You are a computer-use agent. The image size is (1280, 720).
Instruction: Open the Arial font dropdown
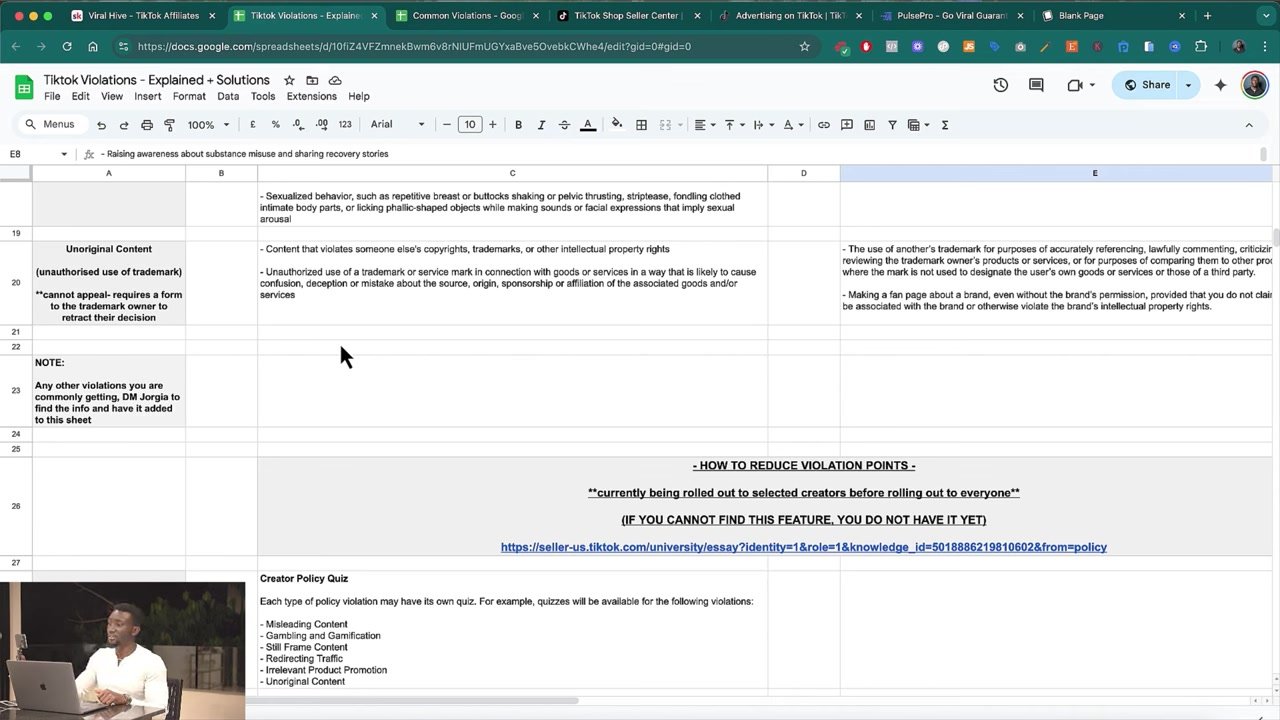[x=397, y=125]
